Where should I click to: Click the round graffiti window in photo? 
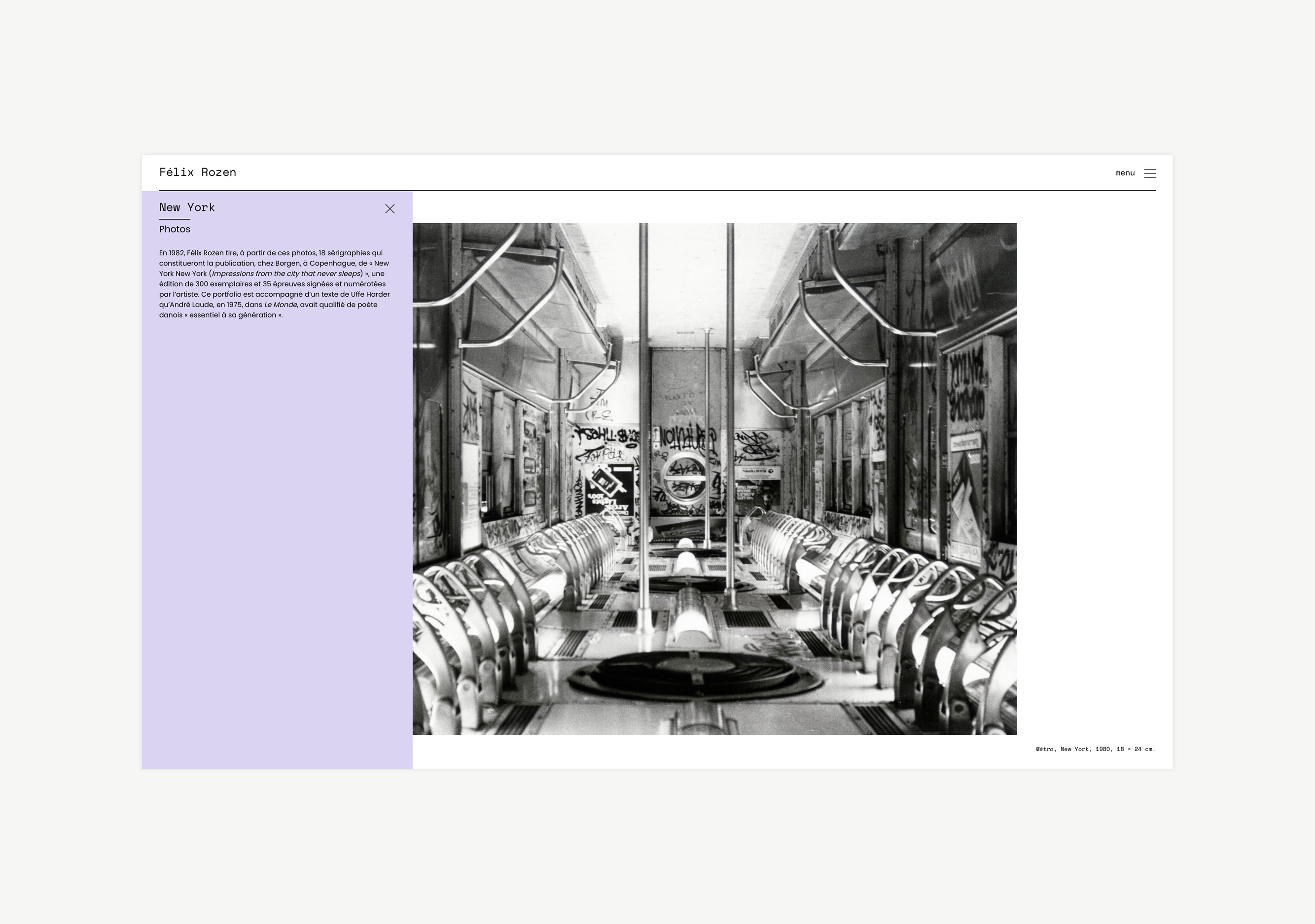pos(684,478)
